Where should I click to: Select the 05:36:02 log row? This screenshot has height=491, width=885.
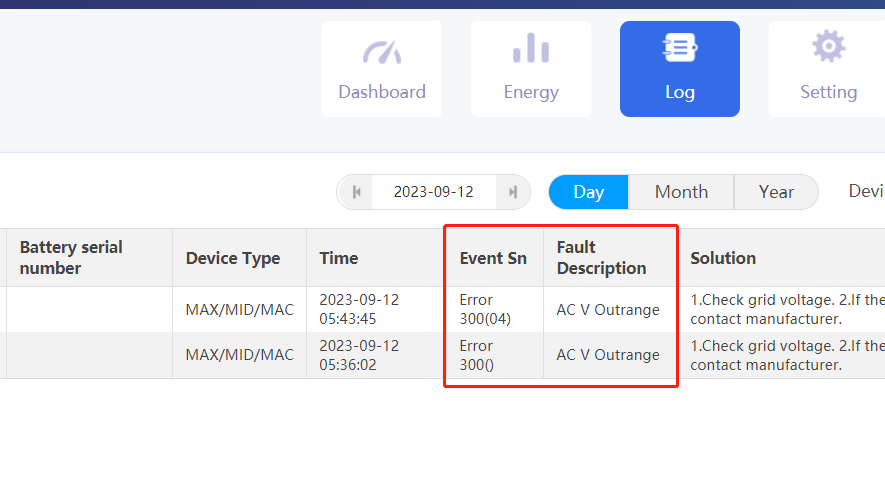tap(442, 355)
